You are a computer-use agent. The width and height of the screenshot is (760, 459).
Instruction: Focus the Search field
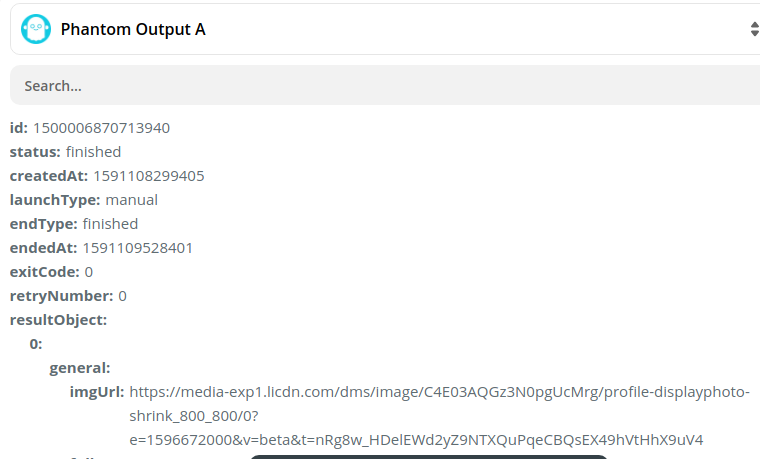pos(385,85)
